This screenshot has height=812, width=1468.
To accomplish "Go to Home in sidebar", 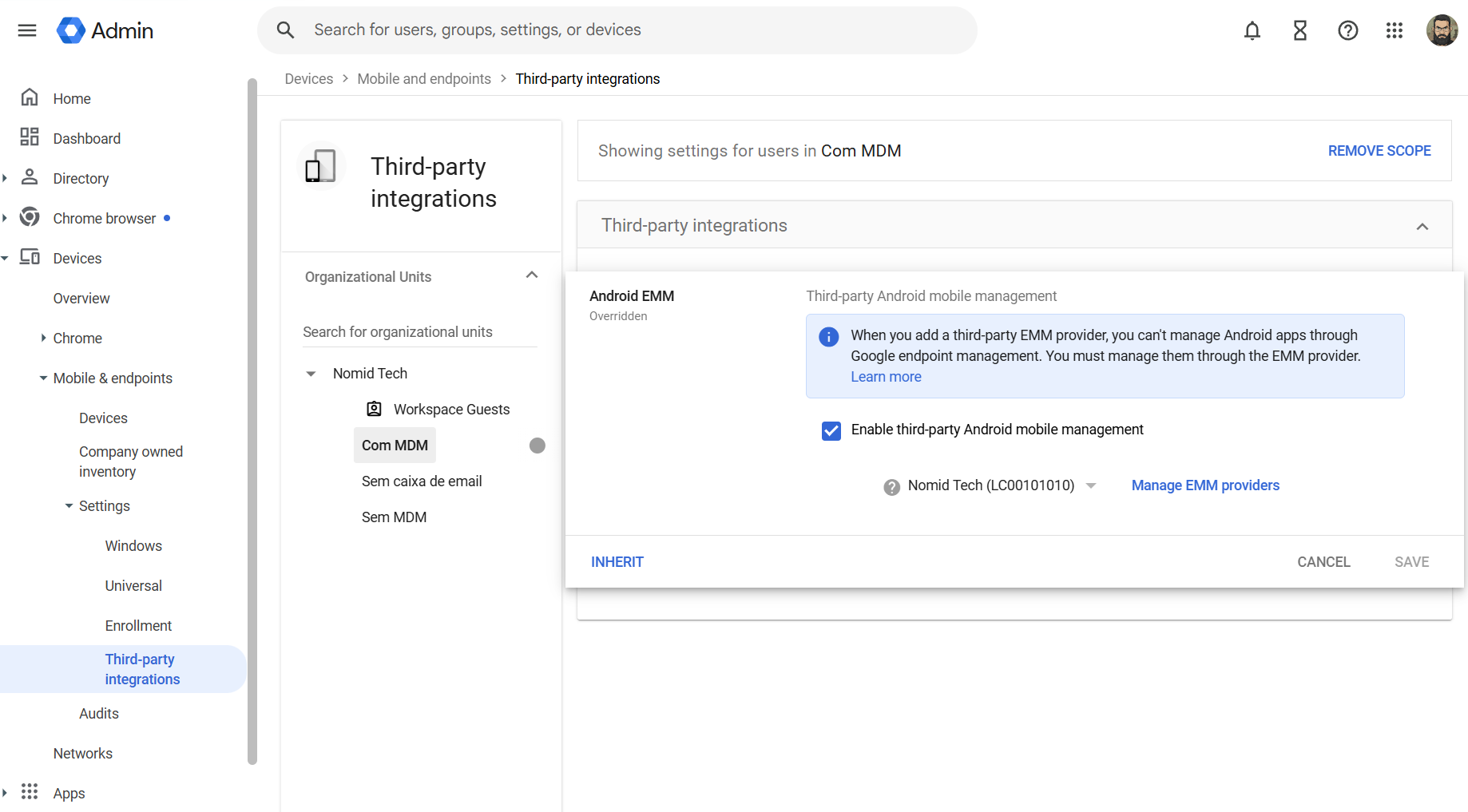I will (72, 98).
